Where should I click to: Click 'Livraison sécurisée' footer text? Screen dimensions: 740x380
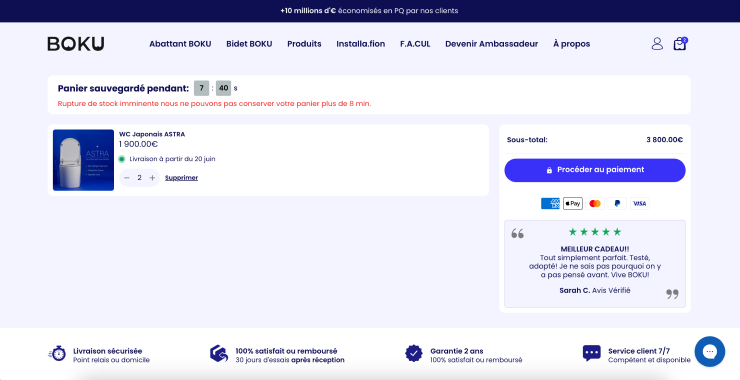coord(108,351)
